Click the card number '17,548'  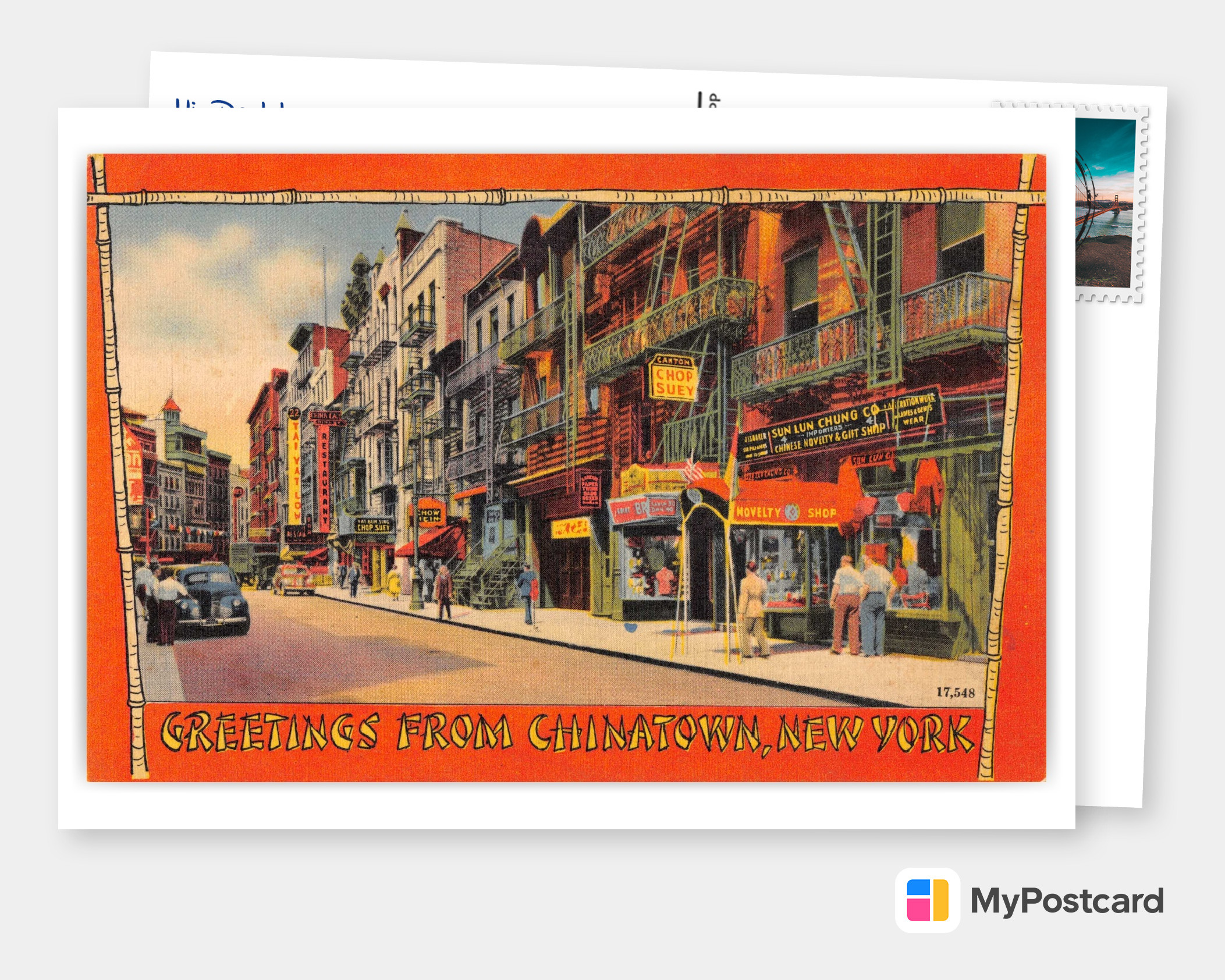tap(955, 692)
